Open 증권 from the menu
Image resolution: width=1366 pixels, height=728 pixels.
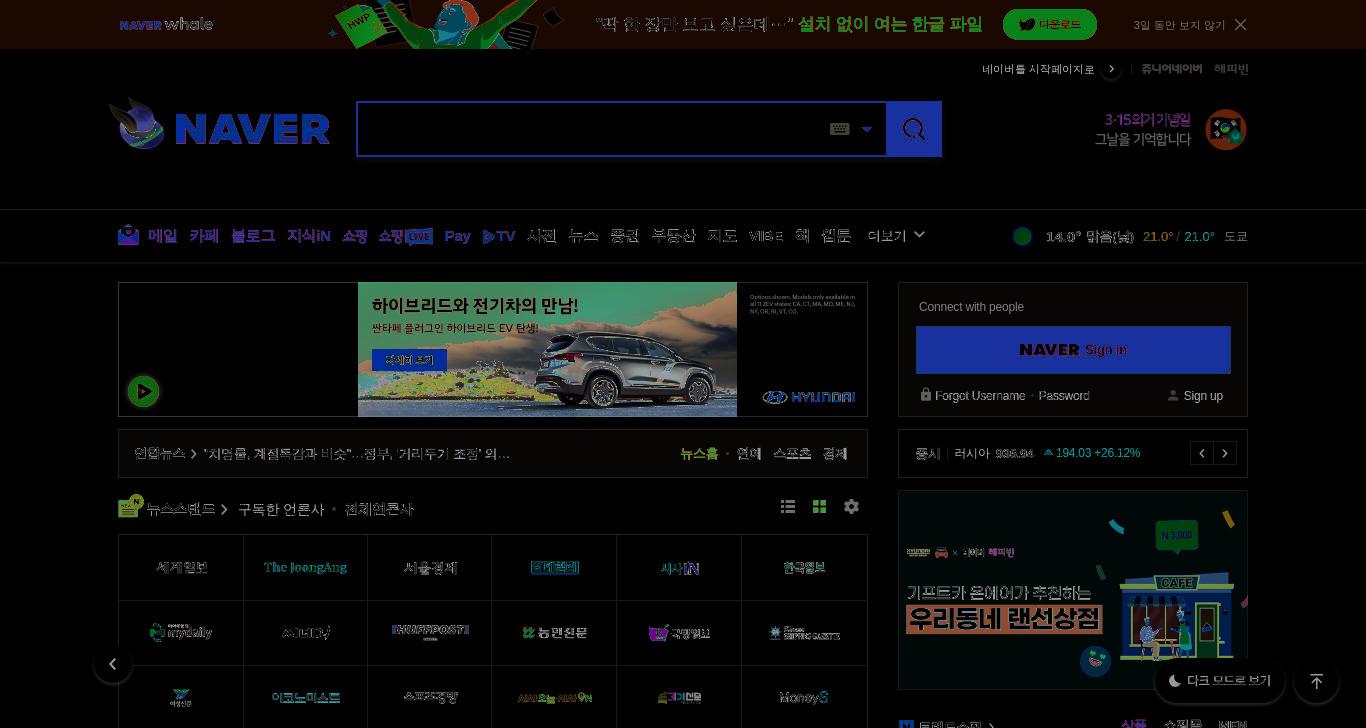(x=624, y=236)
